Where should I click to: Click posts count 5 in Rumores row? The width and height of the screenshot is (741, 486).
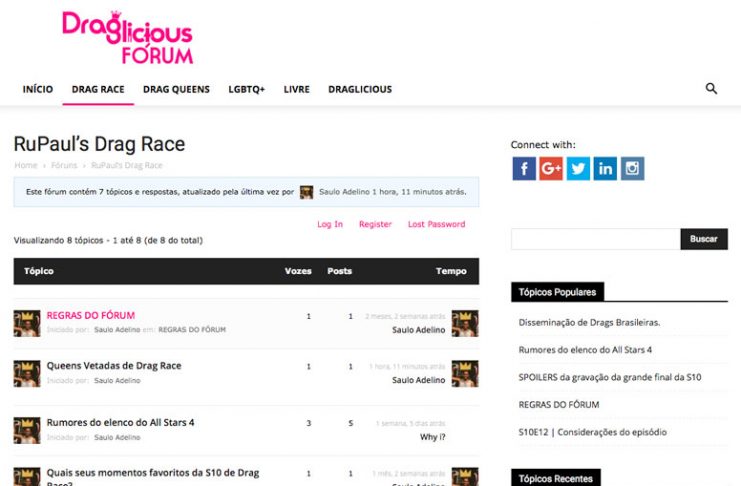[x=351, y=423]
